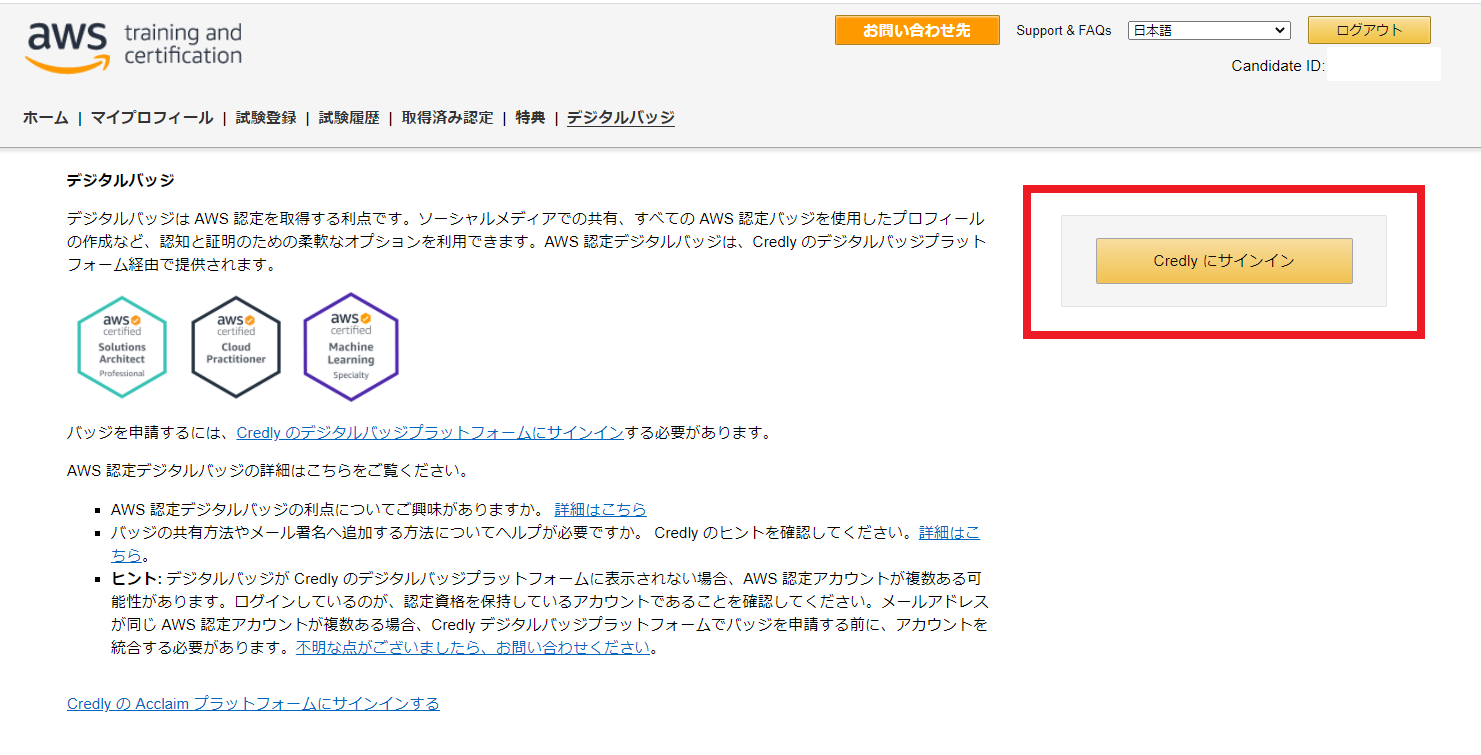Click the Machine Learning Specialty badge
Viewport: 1481px width, 755px height.
click(351, 347)
